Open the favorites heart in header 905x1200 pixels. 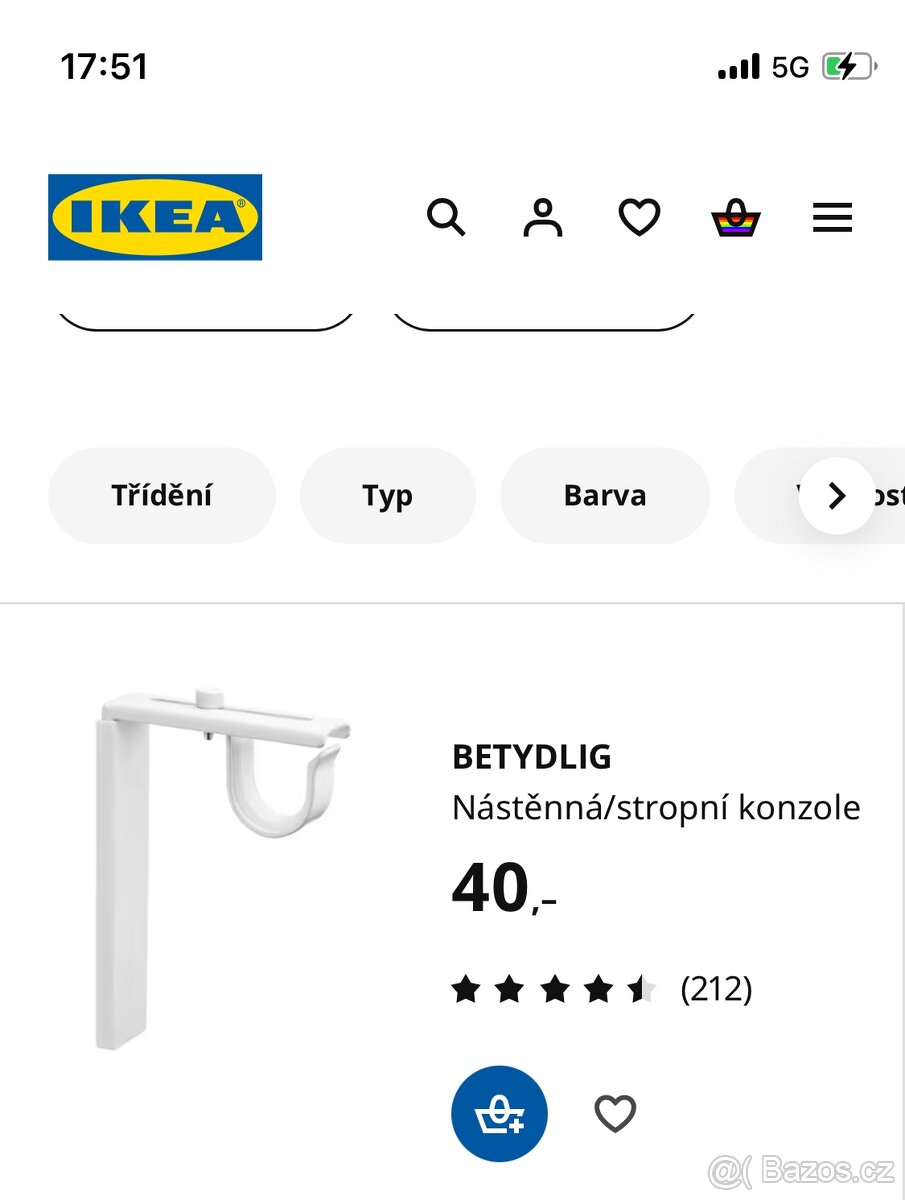click(639, 217)
